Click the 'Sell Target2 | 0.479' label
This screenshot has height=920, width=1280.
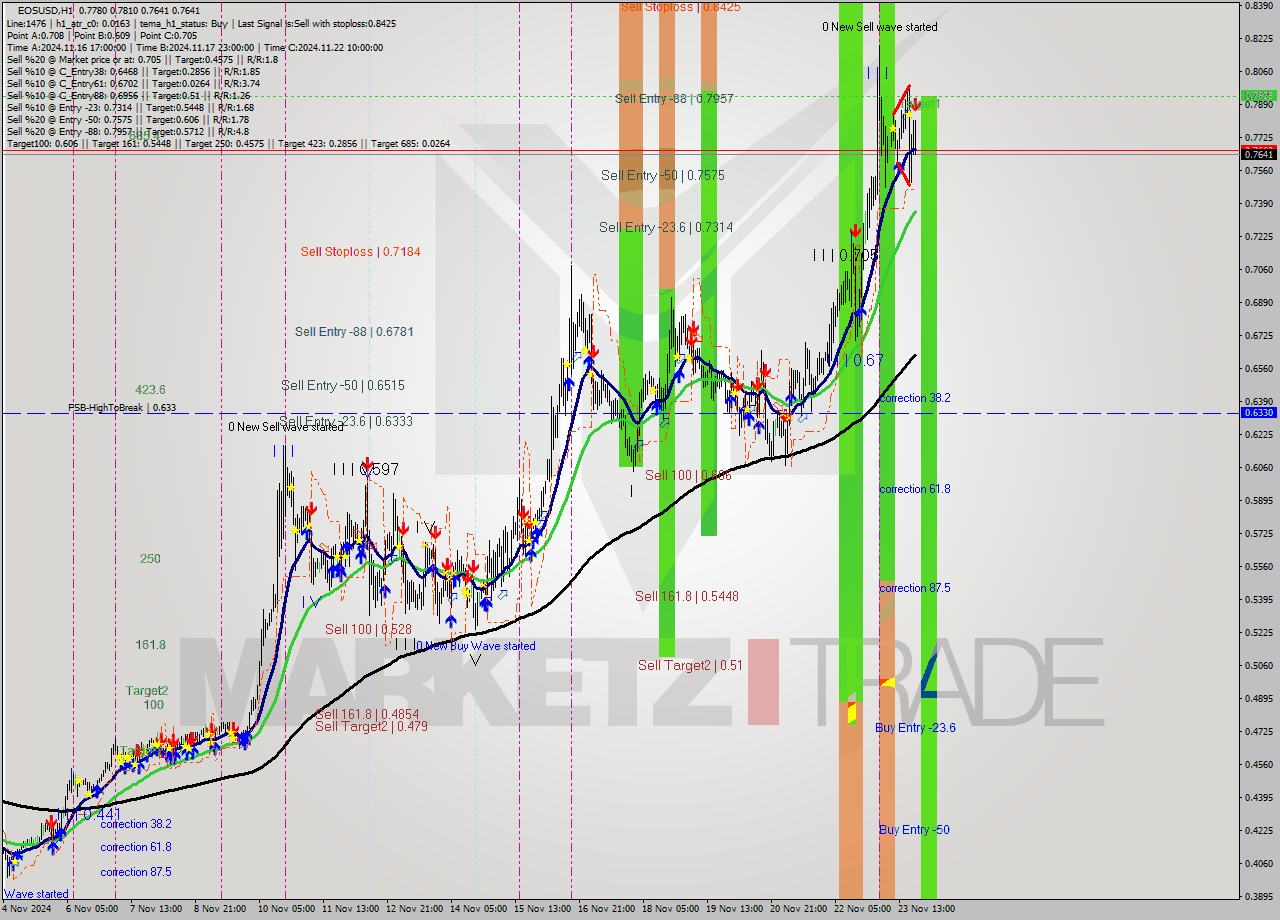click(x=371, y=726)
